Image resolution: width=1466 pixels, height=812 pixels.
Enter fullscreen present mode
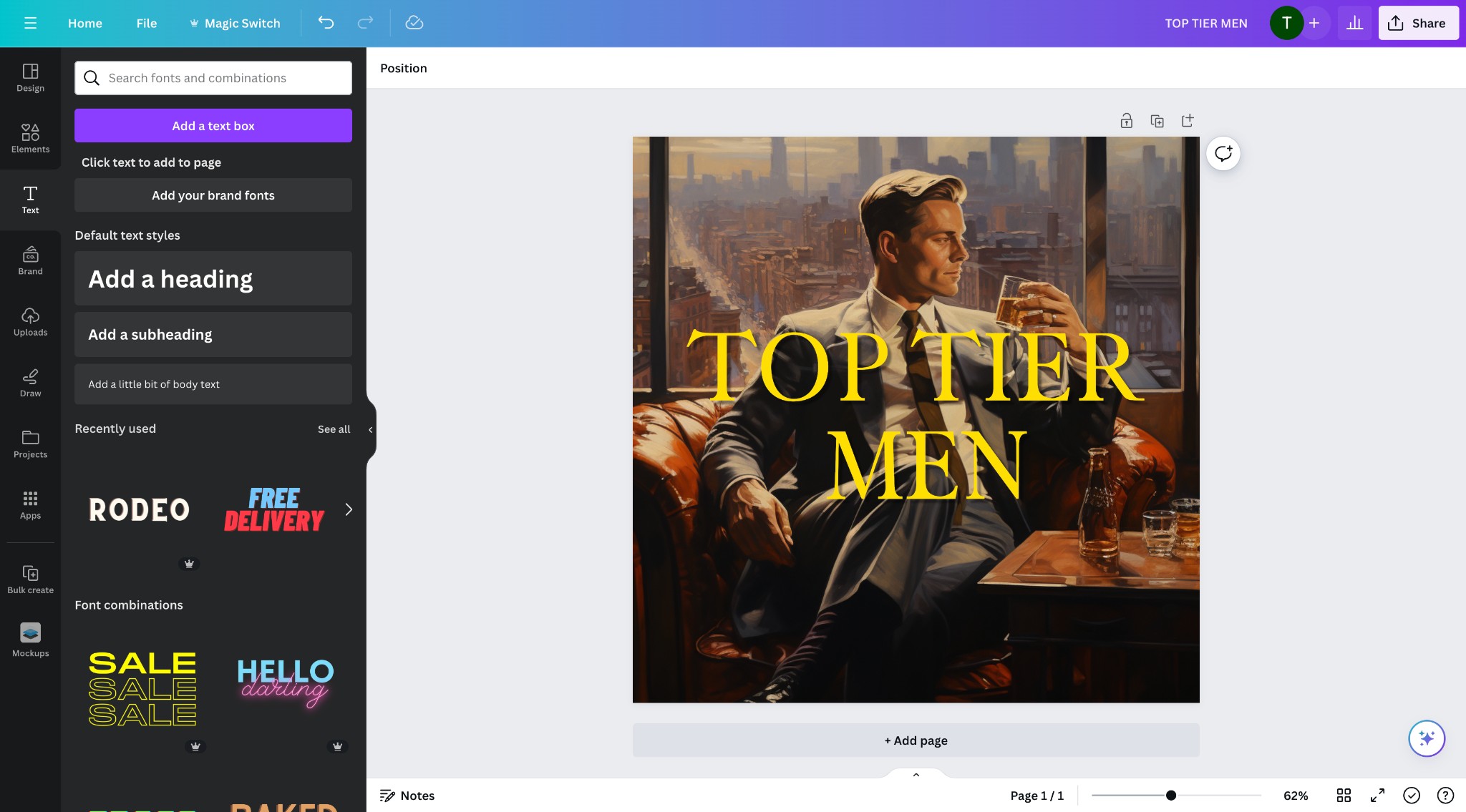(1377, 796)
